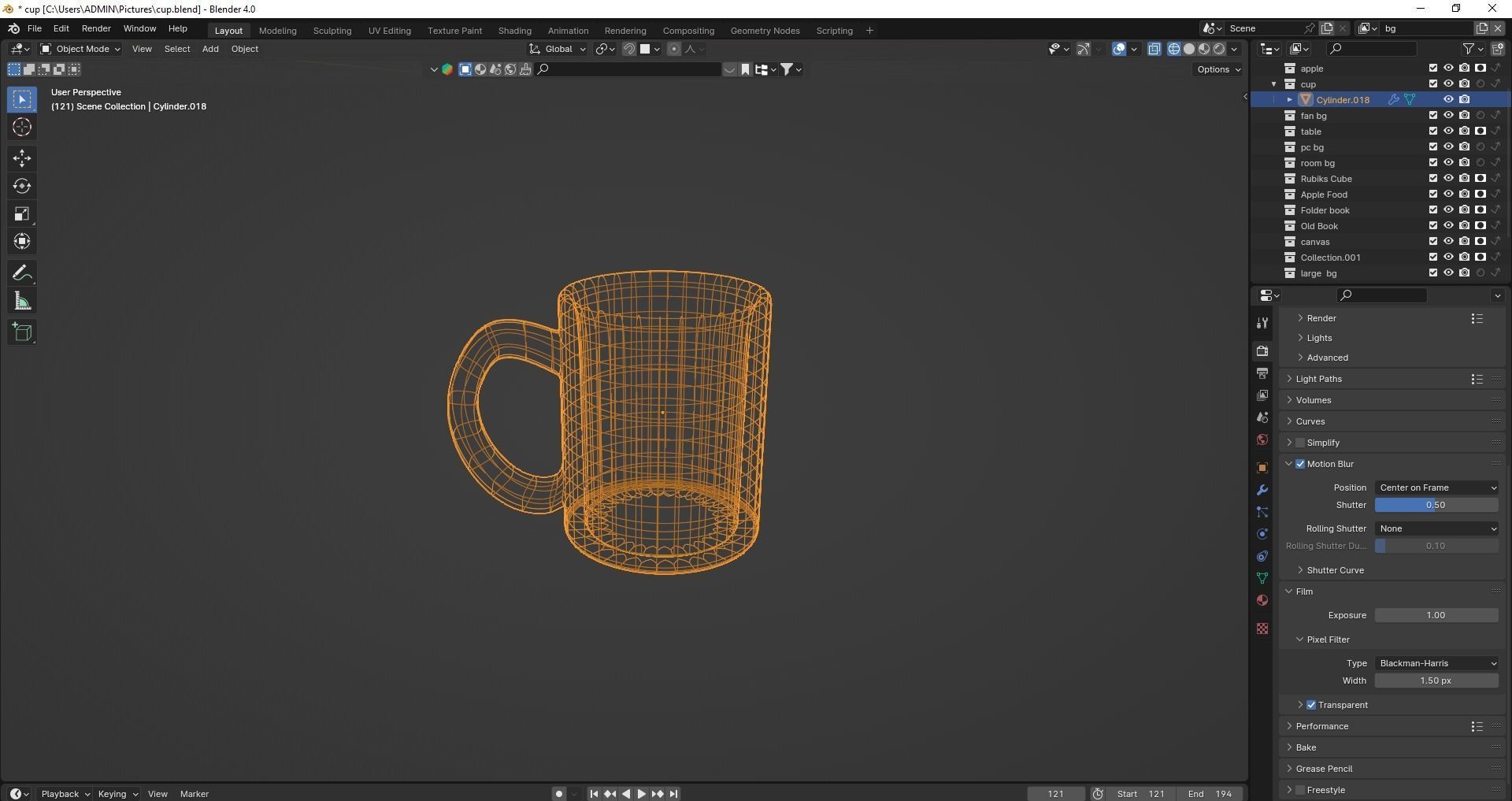Open Global transform orientation dropdown
The height and width of the screenshot is (801, 1512).
coord(558,49)
